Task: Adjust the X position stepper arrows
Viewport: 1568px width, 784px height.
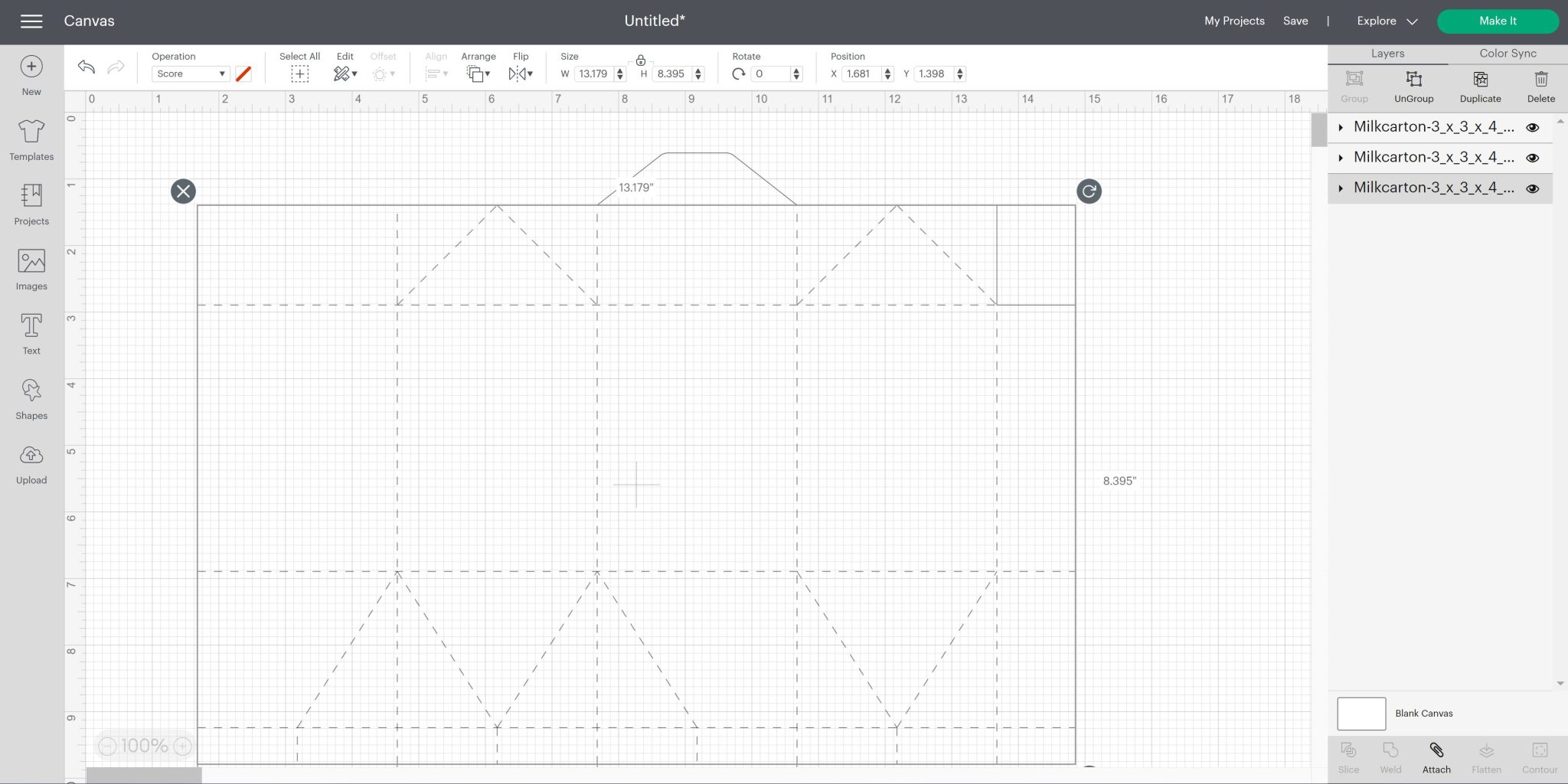Action: (888, 73)
